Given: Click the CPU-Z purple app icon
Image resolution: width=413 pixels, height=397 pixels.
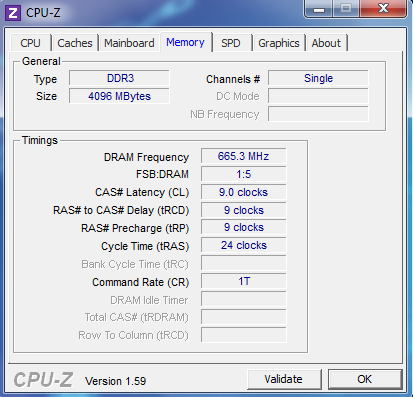Looking at the screenshot, I should tap(13, 13).
